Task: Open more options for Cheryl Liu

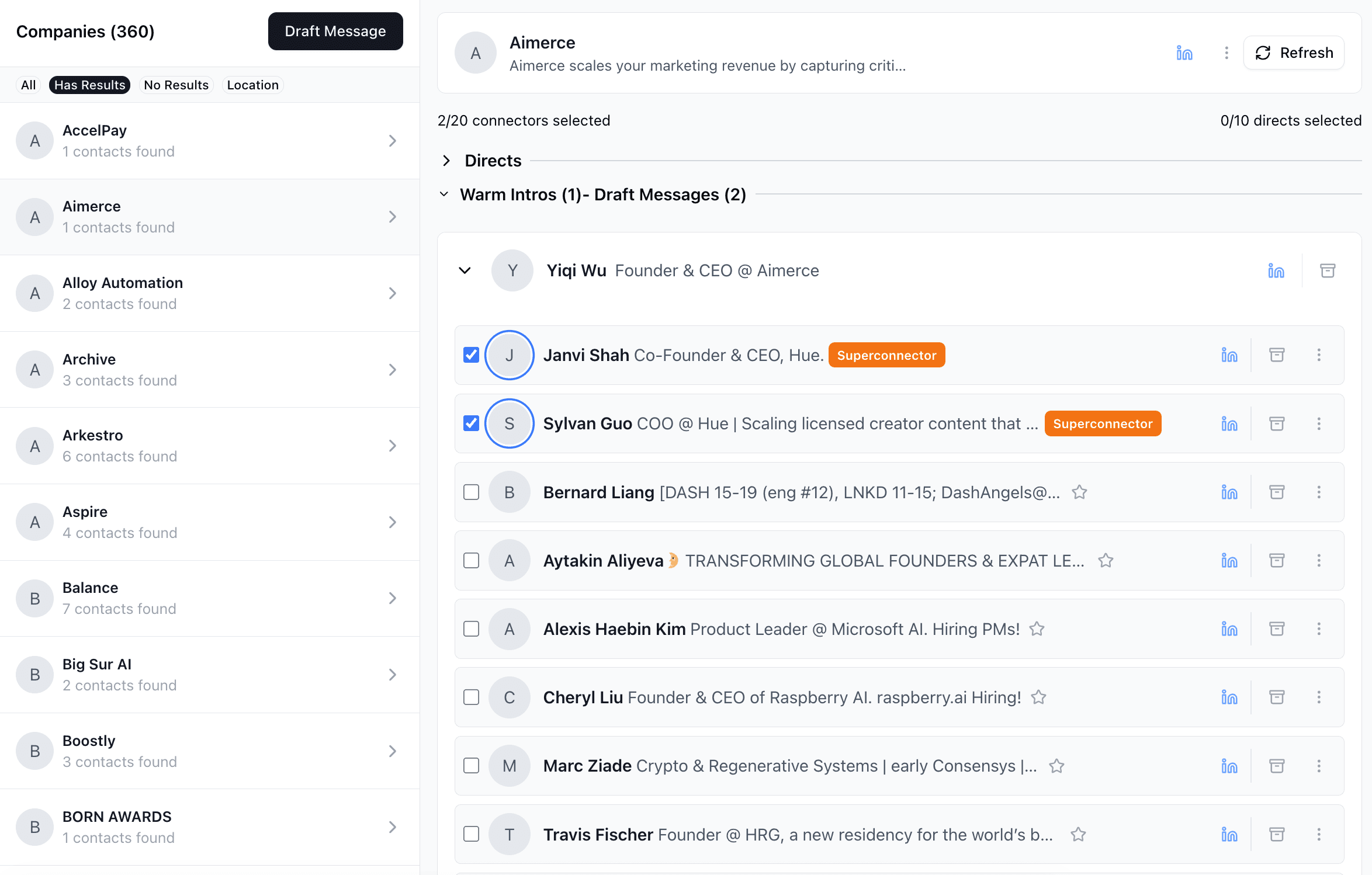Action: point(1319,697)
